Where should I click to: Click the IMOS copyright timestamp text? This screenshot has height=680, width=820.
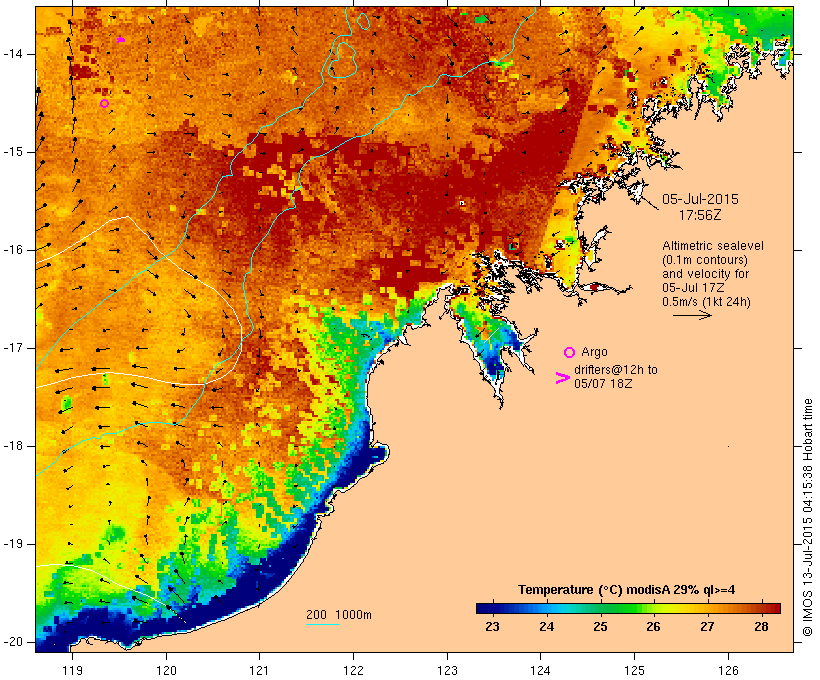click(807, 518)
